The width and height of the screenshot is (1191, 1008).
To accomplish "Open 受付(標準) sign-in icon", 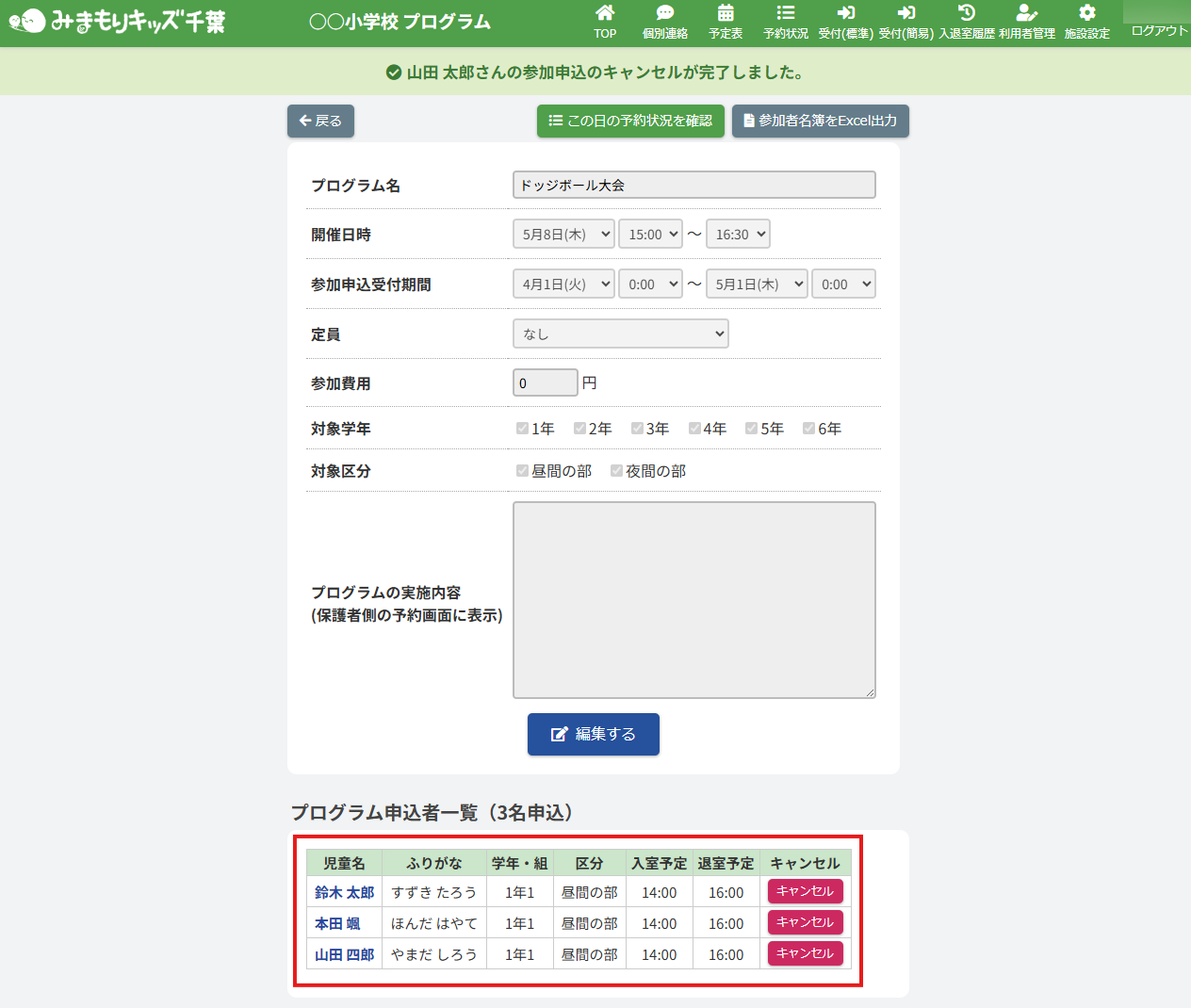I will coord(845,13).
